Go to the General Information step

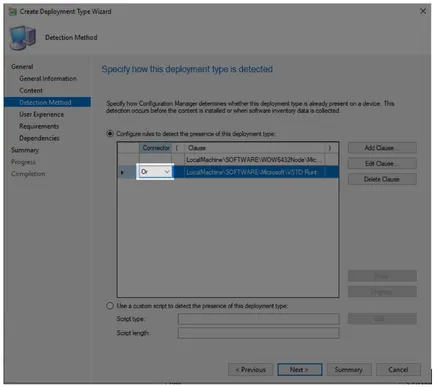click(x=48, y=79)
